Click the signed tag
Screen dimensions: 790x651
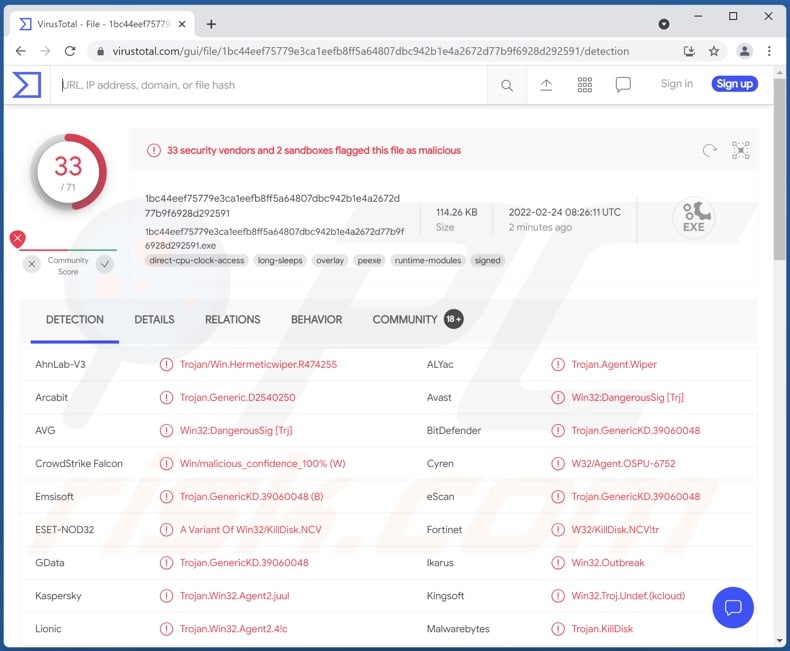click(488, 261)
